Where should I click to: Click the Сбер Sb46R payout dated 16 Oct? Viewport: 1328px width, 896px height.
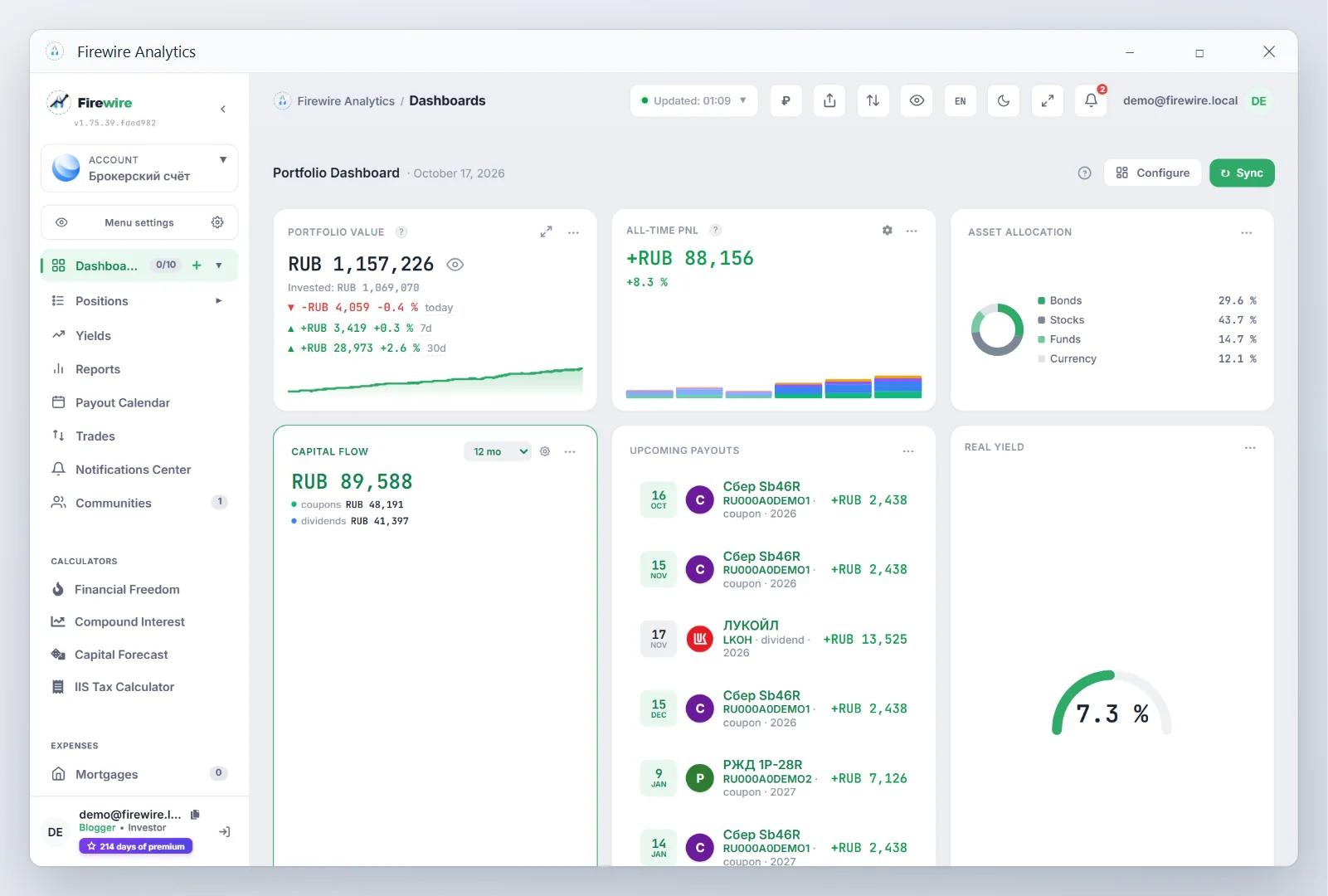click(x=773, y=499)
